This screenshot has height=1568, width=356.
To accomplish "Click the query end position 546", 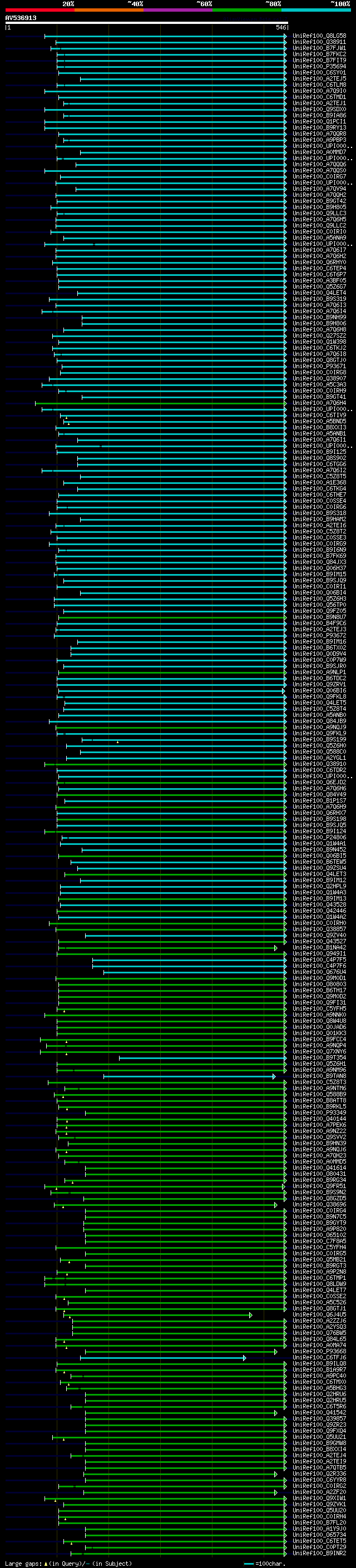I will [x=280, y=27].
